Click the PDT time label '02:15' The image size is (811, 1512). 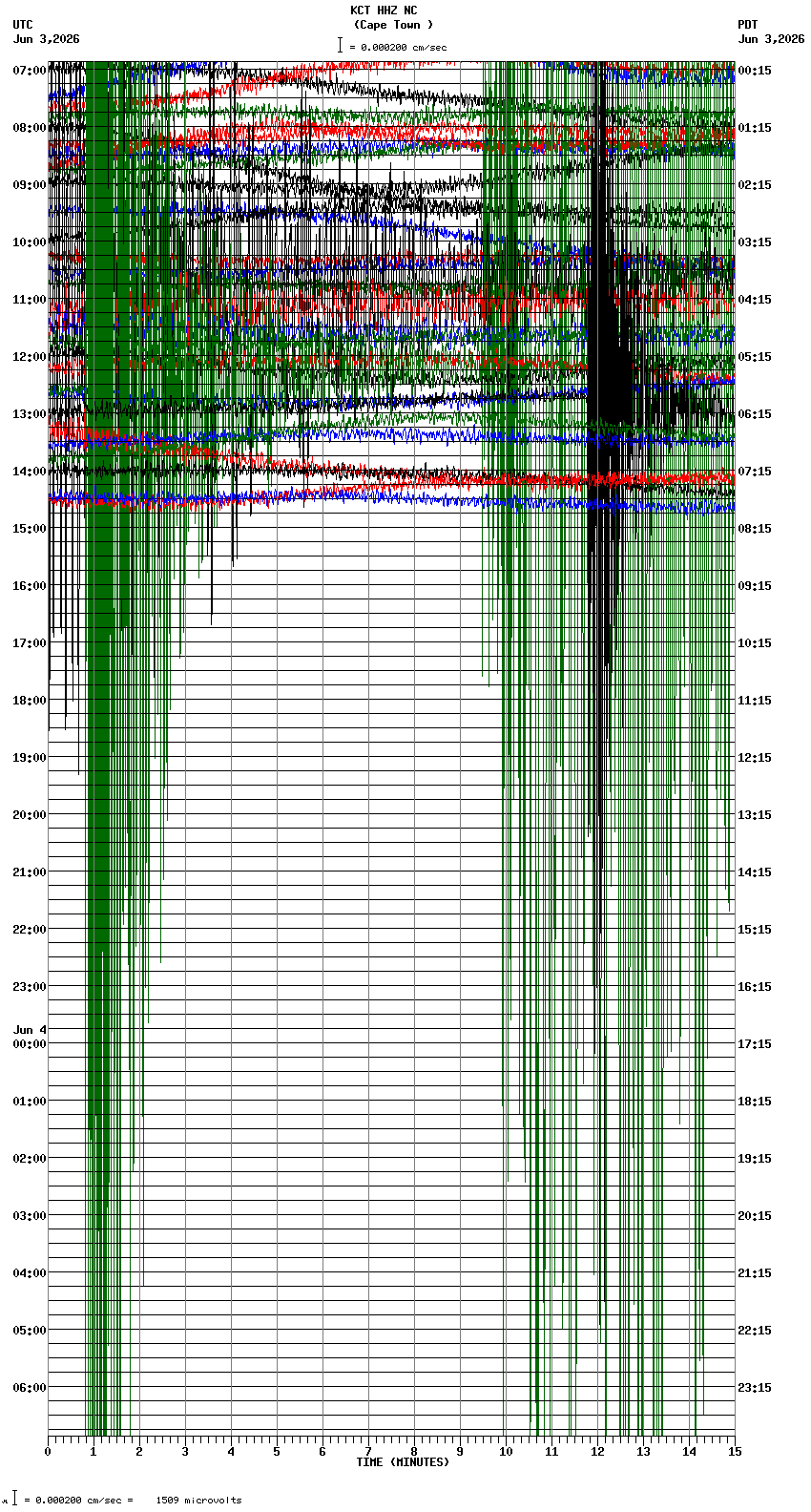click(755, 185)
